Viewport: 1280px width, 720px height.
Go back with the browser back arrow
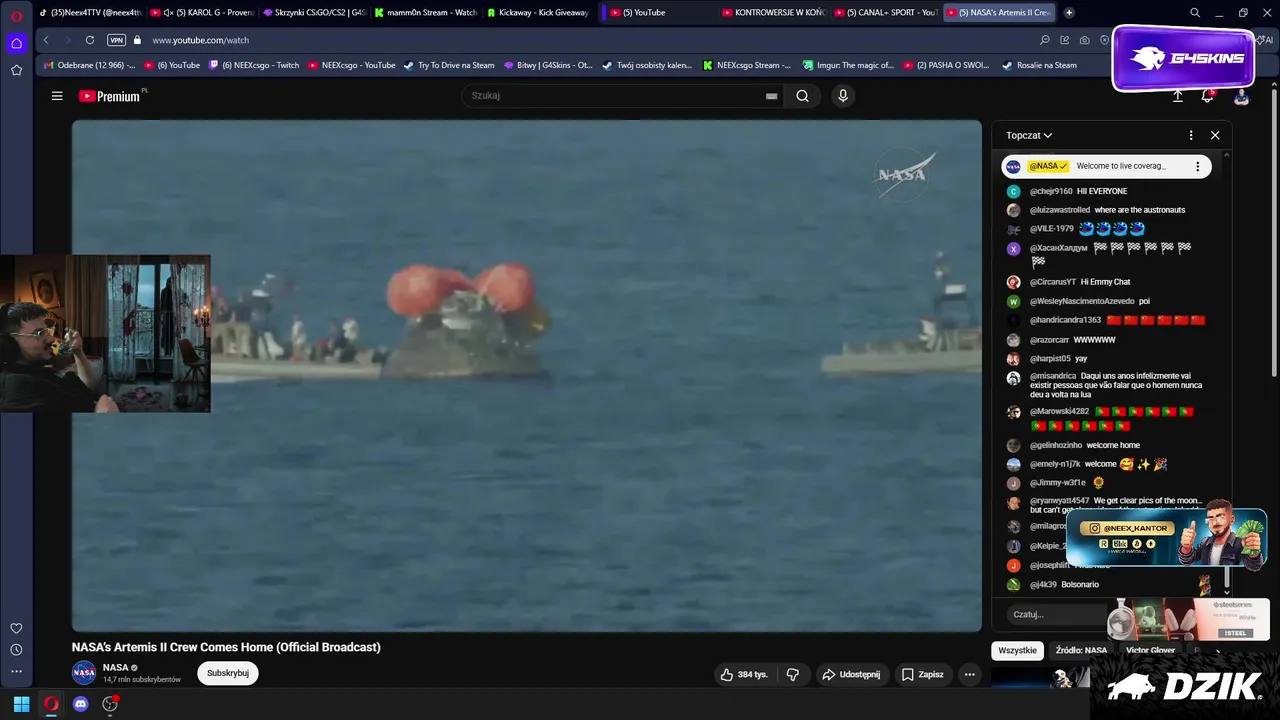coord(46,40)
